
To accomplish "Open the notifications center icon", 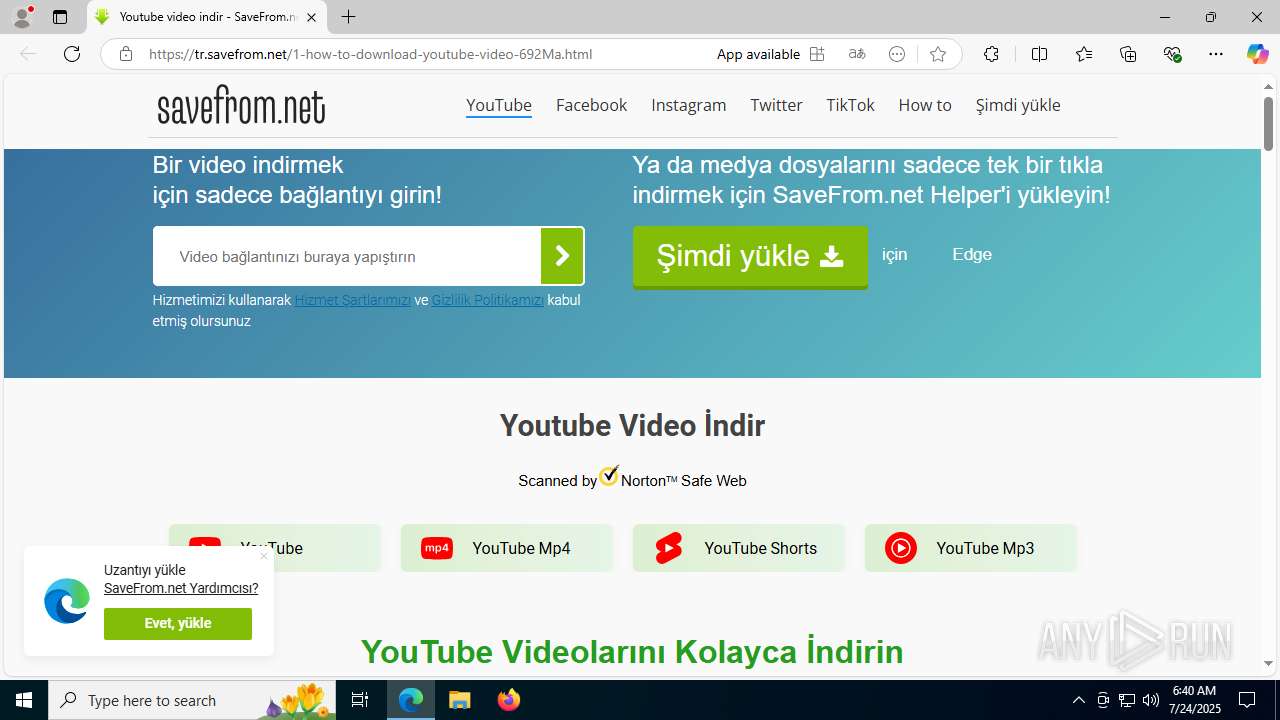I will pyautogui.click(x=1247, y=700).
